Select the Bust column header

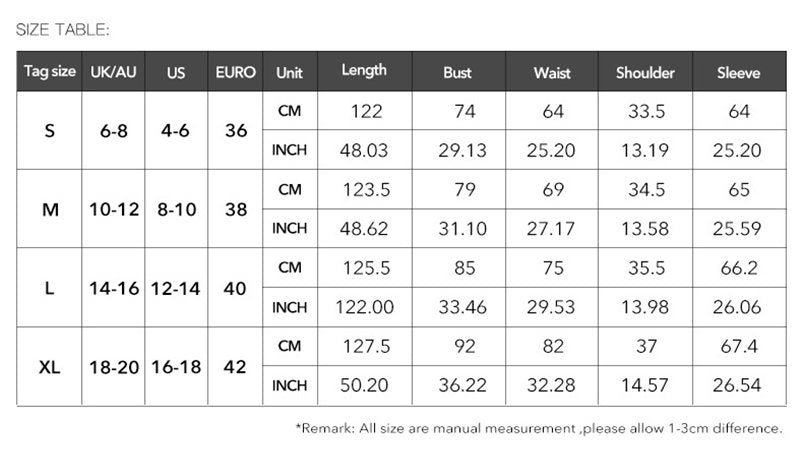coord(457,73)
